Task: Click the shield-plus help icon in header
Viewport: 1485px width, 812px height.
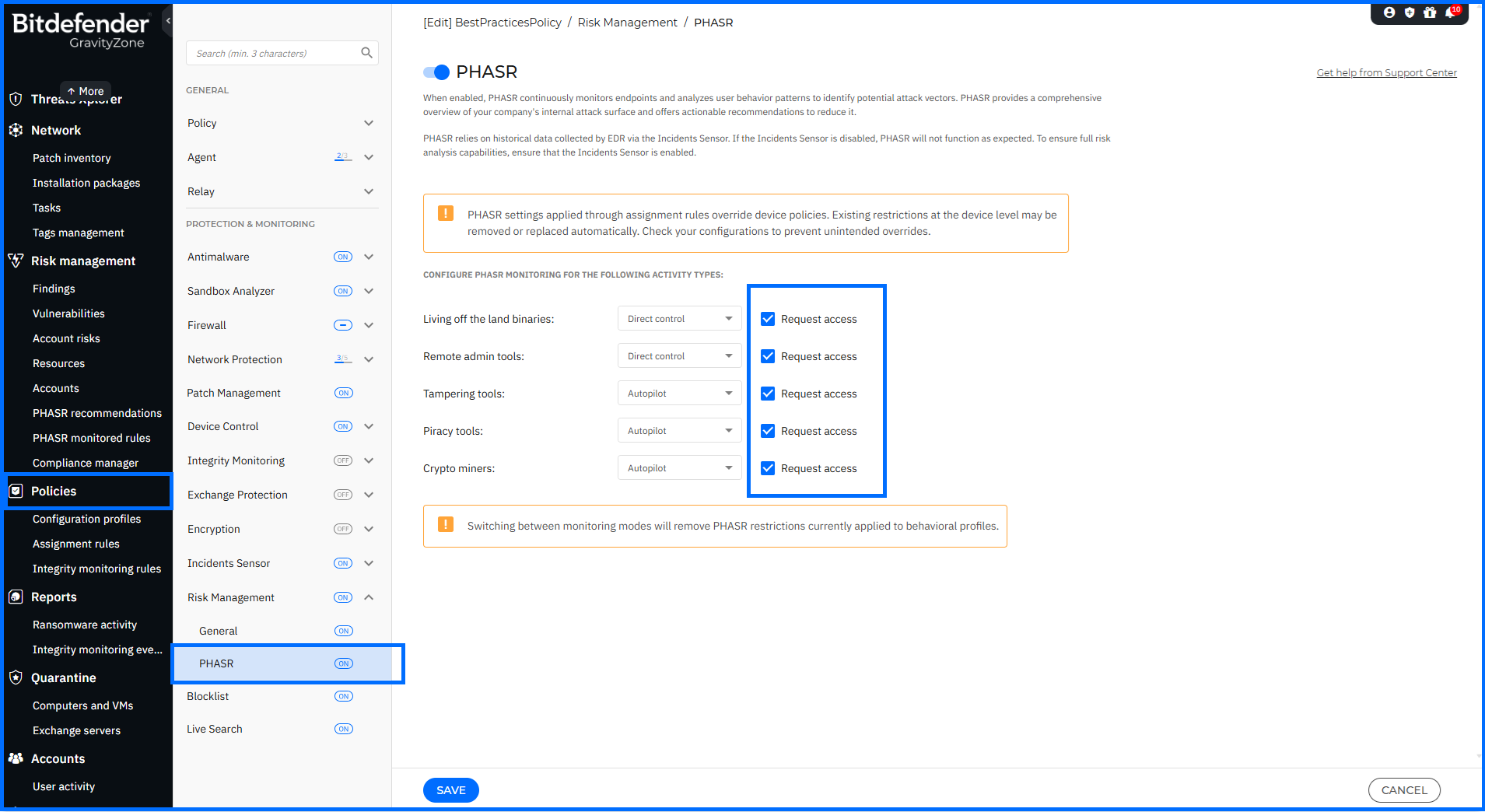Action: pyautogui.click(x=1410, y=12)
